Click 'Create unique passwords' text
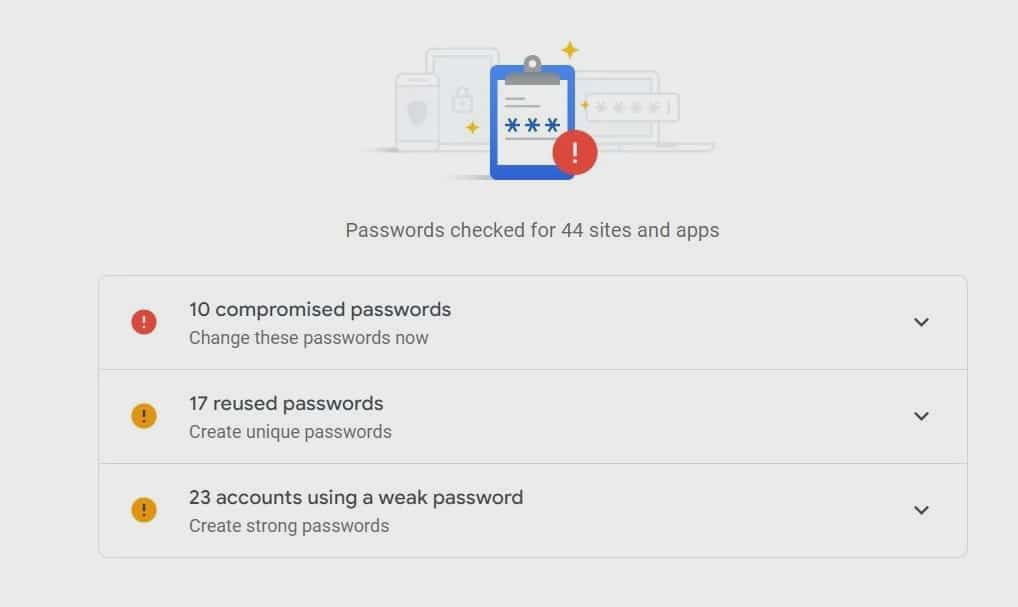The width and height of the screenshot is (1018, 607). click(290, 432)
